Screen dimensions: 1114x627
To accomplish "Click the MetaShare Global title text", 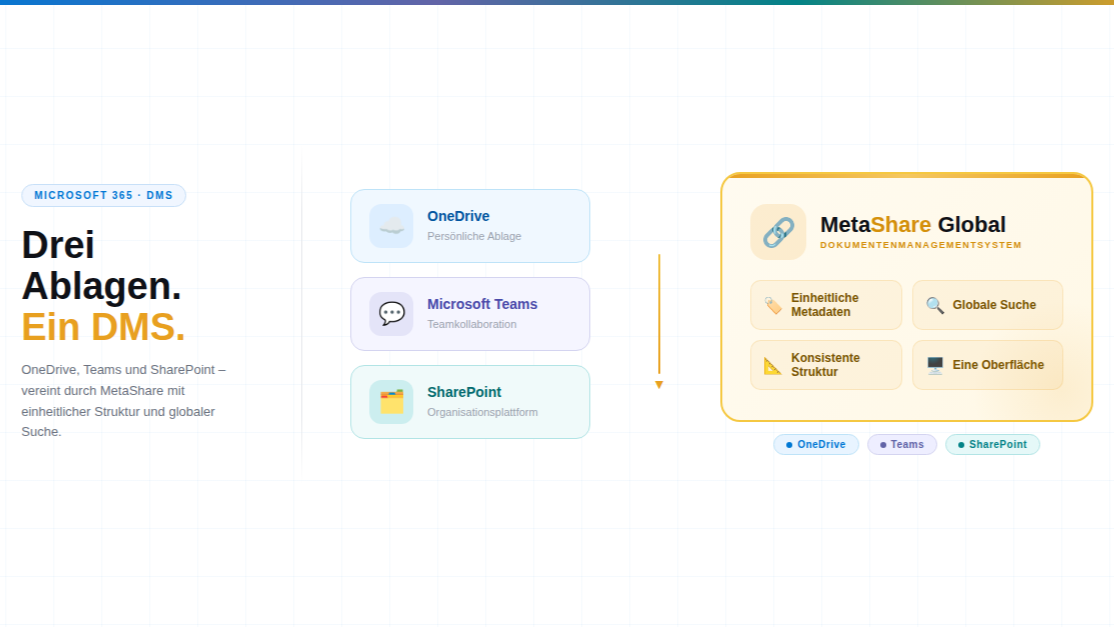I will pyautogui.click(x=912, y=225).
